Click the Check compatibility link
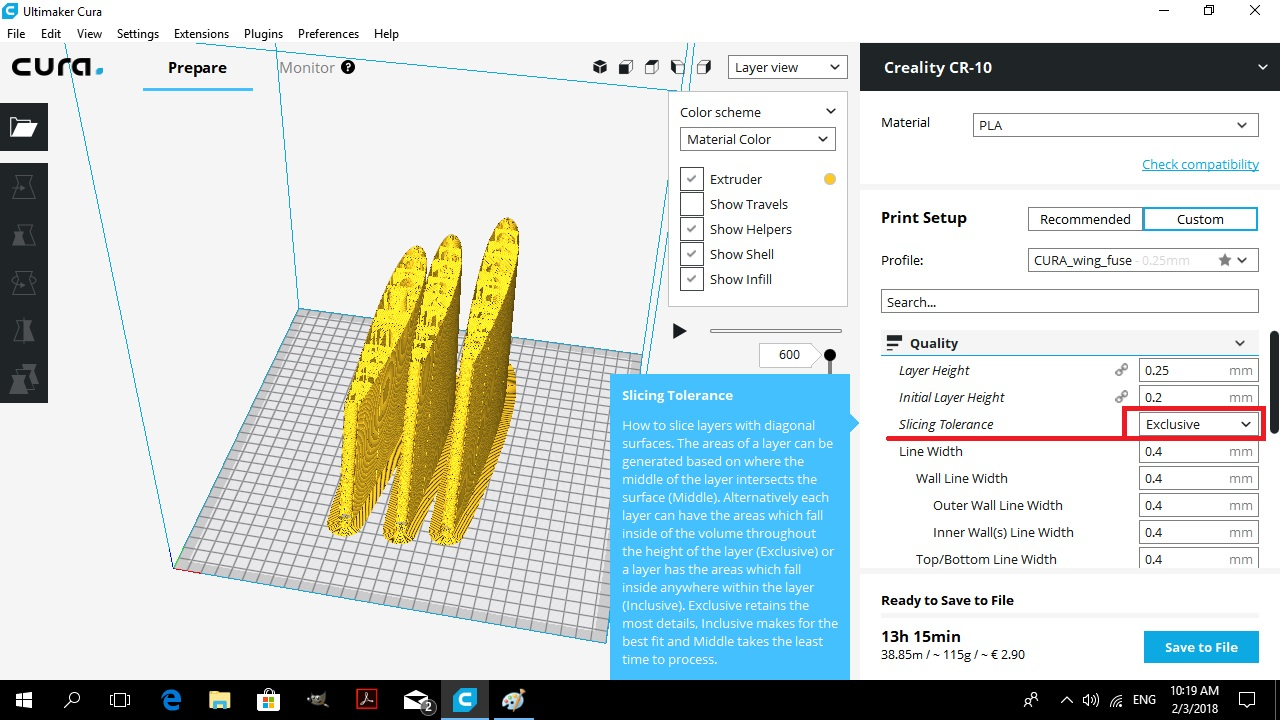 pyautogui.click(x=1200, y=164)
